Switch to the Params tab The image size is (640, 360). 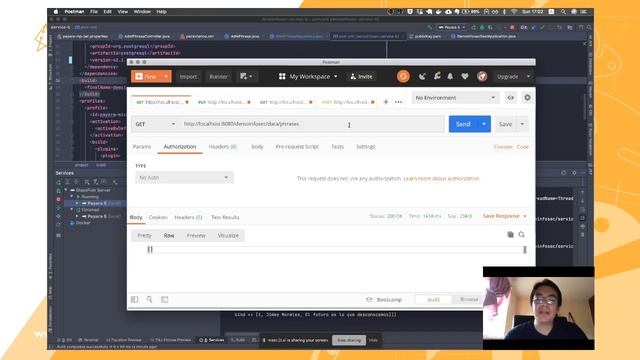click(142, 147)
